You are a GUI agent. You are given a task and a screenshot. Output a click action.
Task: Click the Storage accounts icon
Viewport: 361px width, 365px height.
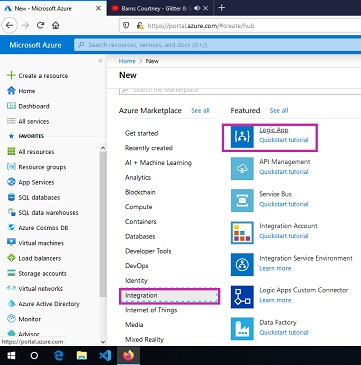pyautogui.click(x=11, y=273)
